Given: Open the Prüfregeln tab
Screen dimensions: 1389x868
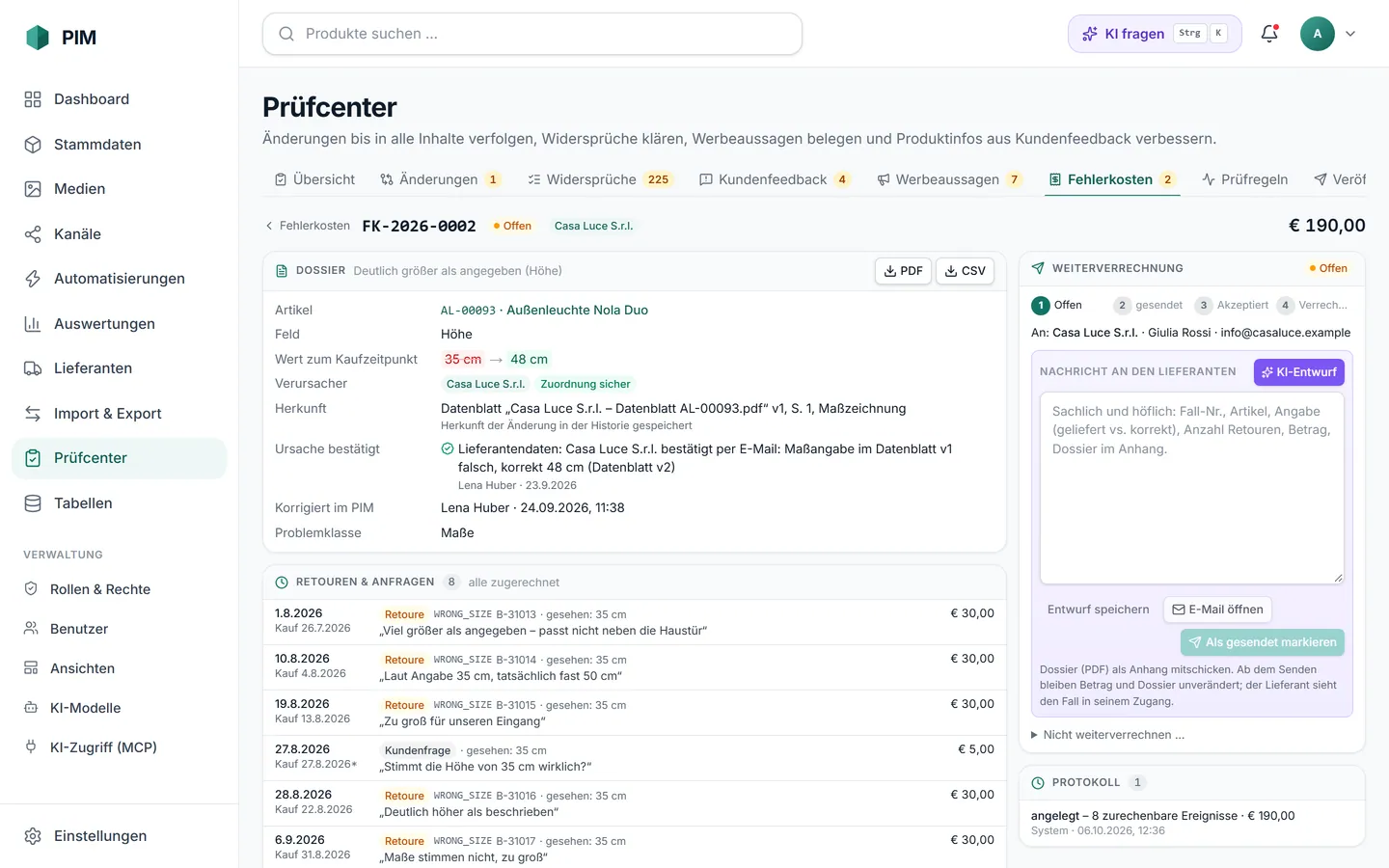Looking at the screenshot, I should [x=1245, y=179].
